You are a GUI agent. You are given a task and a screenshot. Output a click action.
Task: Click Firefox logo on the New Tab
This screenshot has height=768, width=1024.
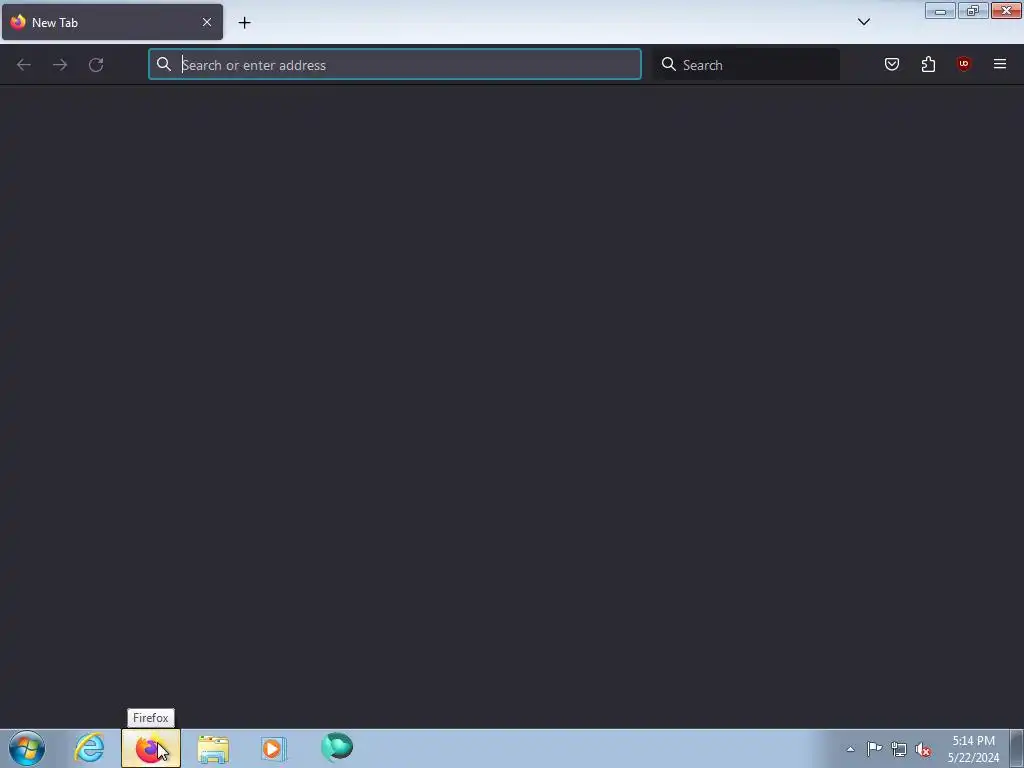point(18,22)
